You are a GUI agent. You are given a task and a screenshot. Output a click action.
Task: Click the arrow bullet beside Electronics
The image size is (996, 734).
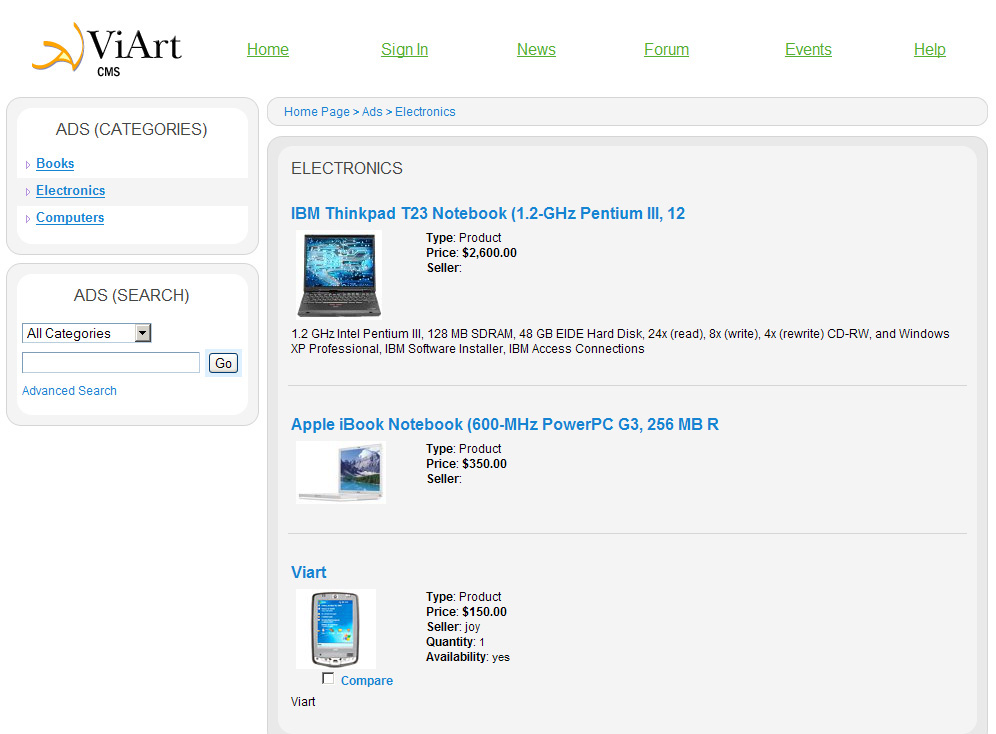click(x=27, y=192)
